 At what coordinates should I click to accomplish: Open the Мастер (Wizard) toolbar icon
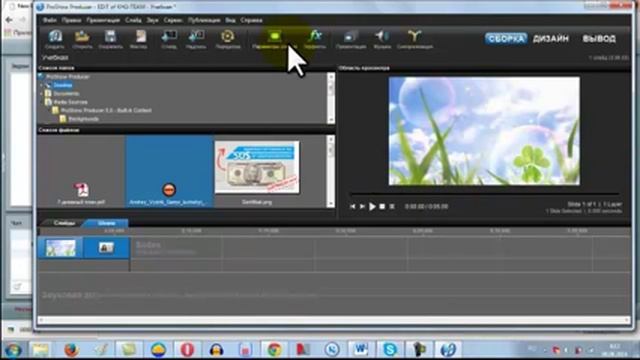coord(139,39)
